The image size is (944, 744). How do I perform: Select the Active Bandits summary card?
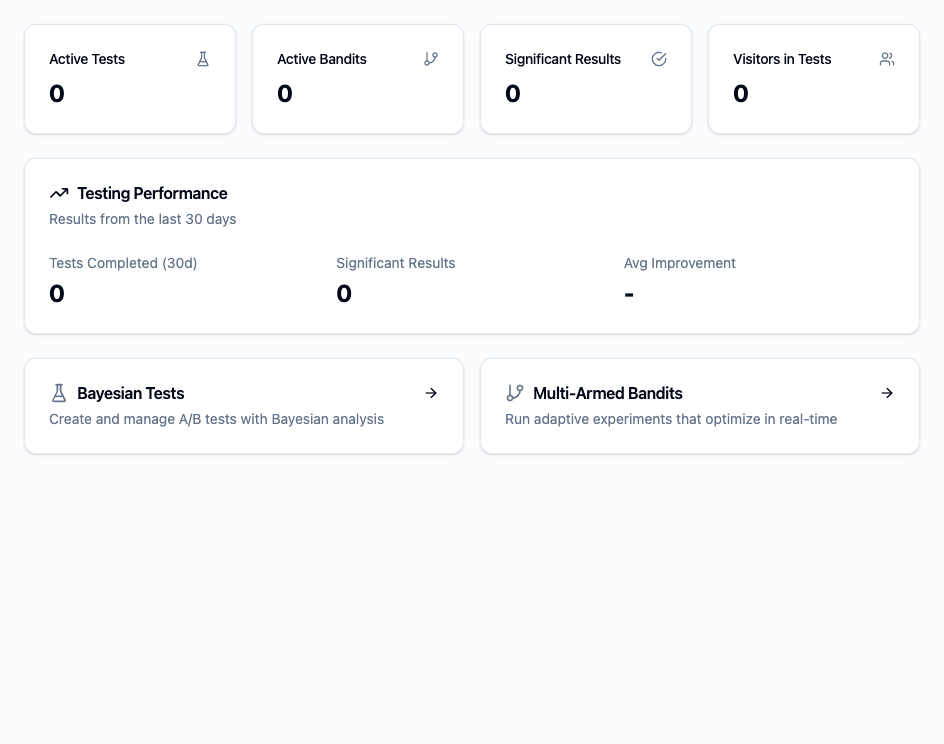[358, 79]
